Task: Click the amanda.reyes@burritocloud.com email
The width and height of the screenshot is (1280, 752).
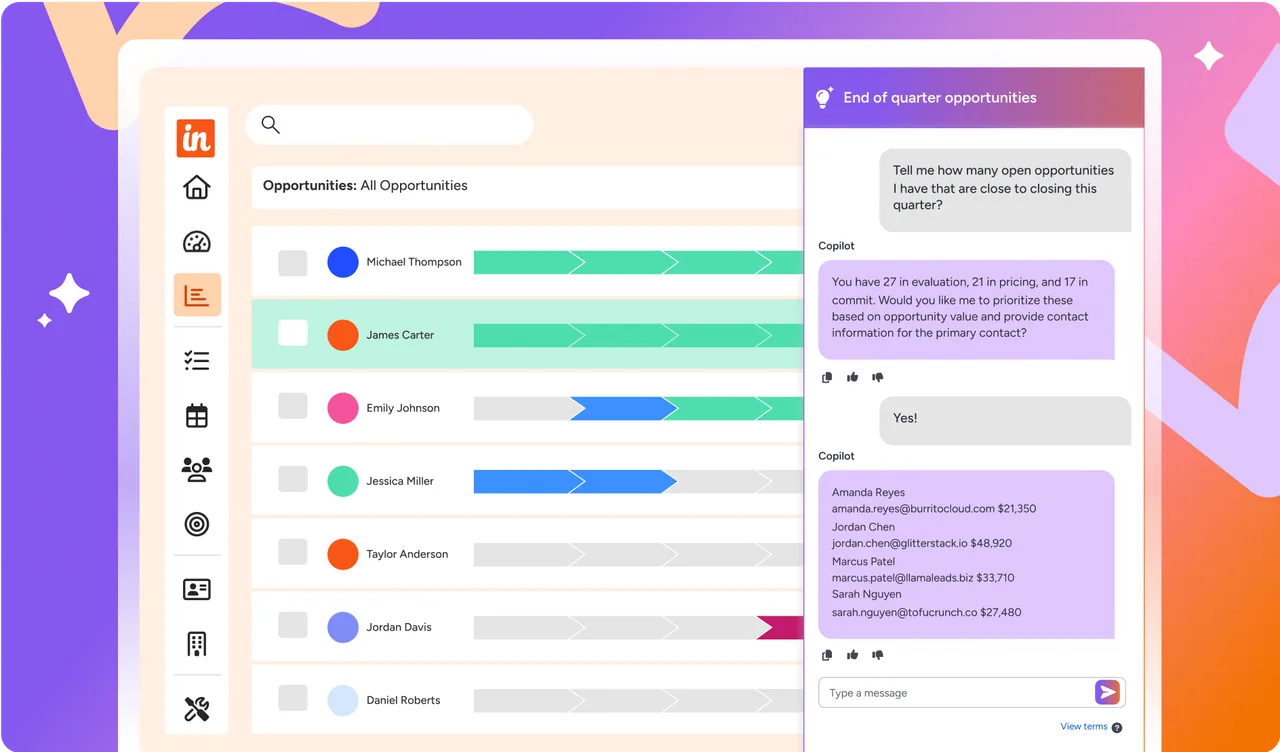Action: 913,509
